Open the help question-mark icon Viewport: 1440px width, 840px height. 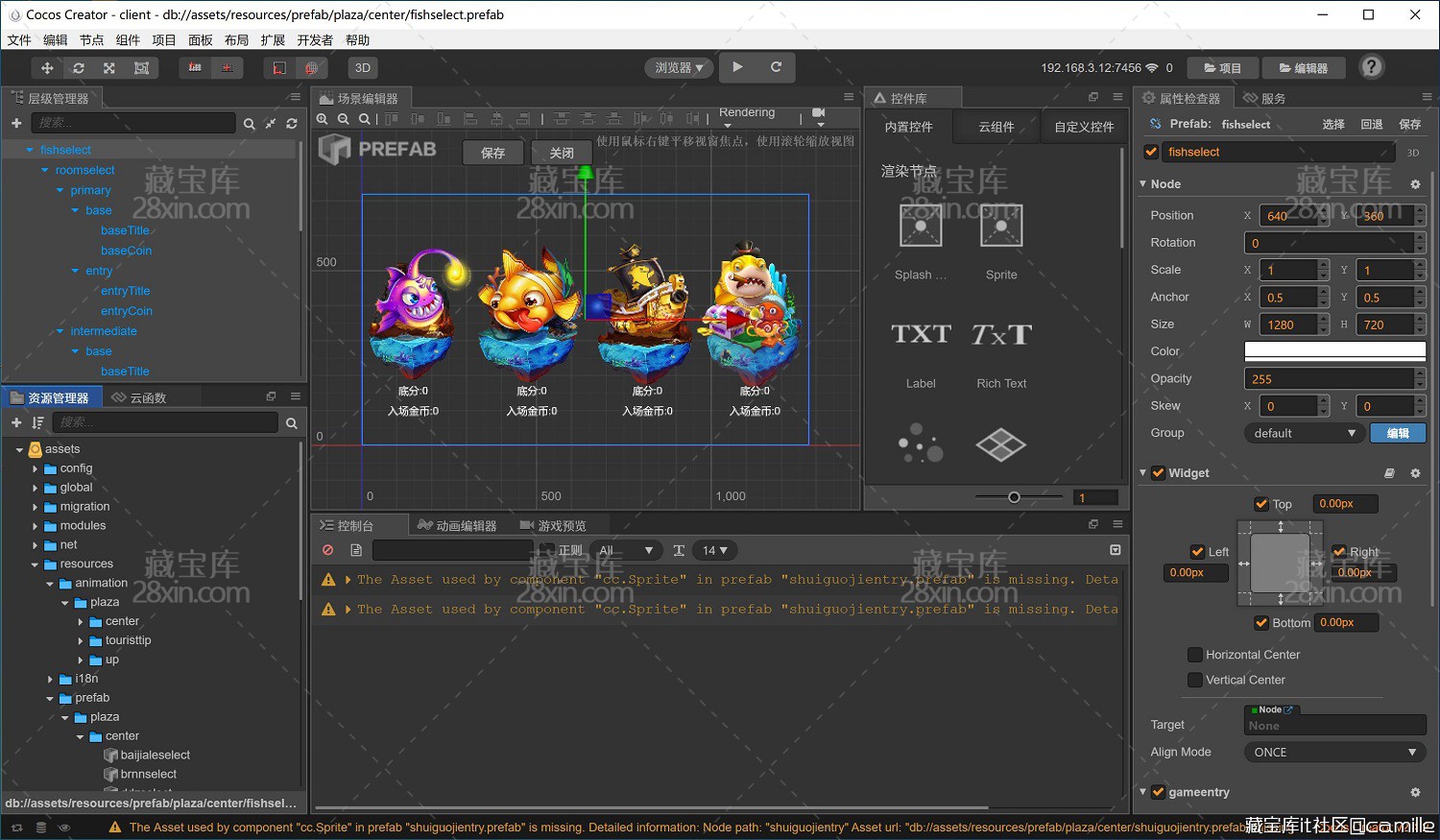point(1373,67)
